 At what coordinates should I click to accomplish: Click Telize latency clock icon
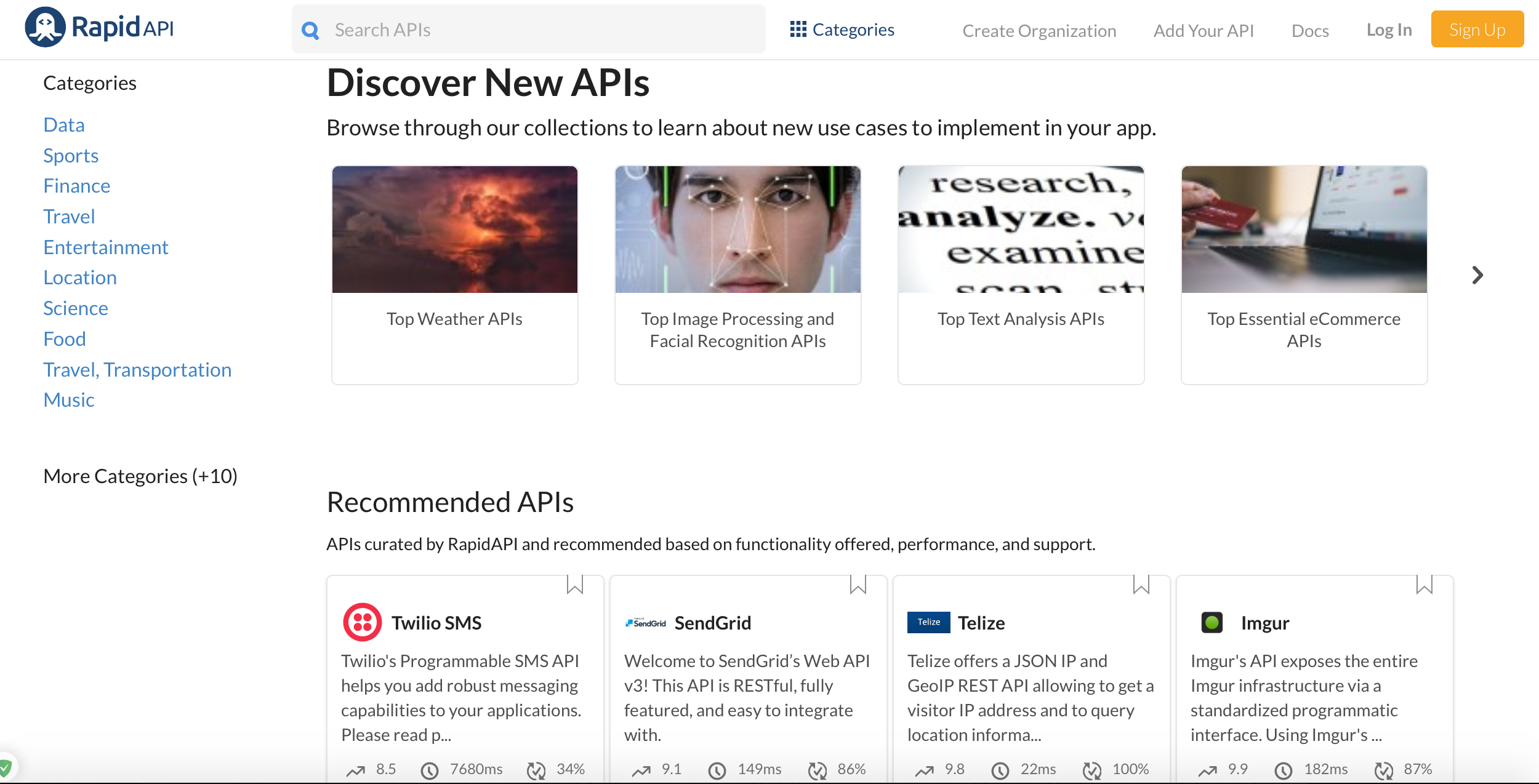1000,770
